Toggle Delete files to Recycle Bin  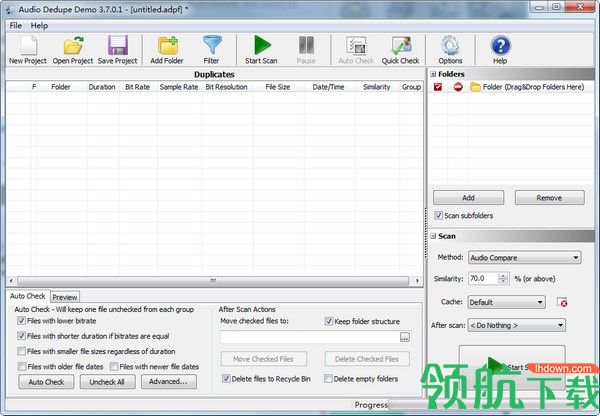[x=226, y=378]
